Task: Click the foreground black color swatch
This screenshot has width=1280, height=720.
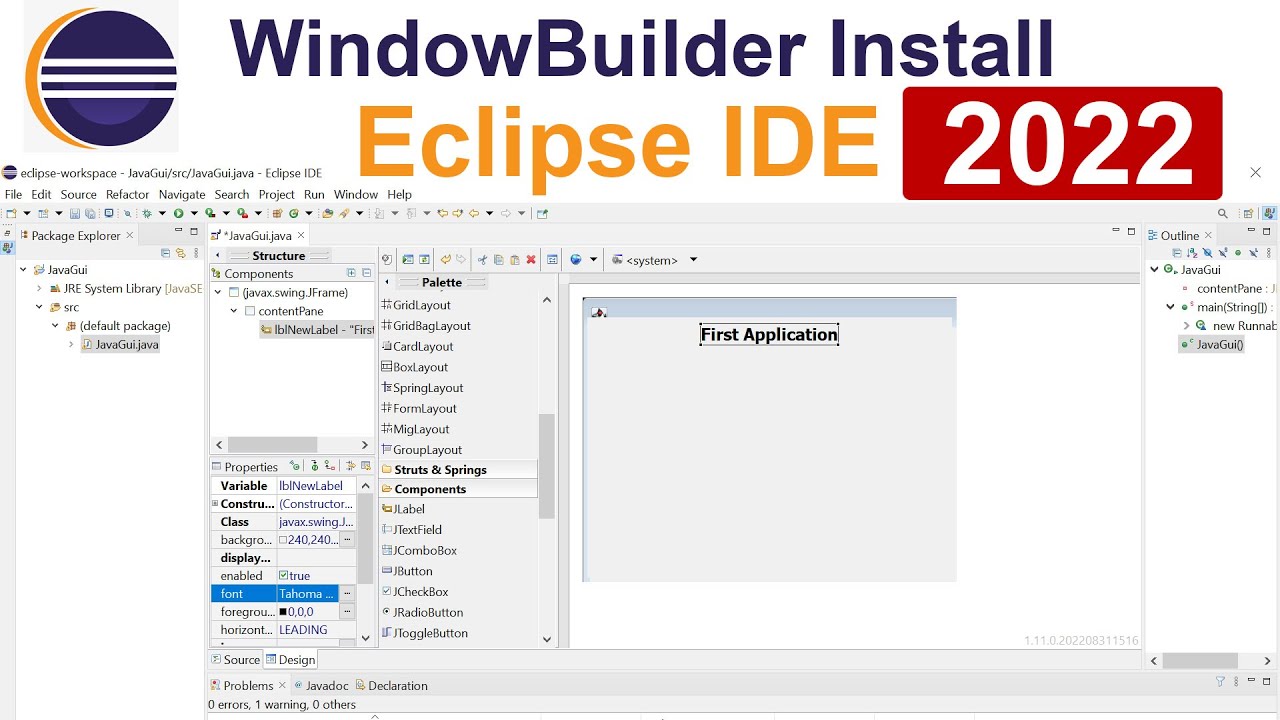Action: point(283,612)
